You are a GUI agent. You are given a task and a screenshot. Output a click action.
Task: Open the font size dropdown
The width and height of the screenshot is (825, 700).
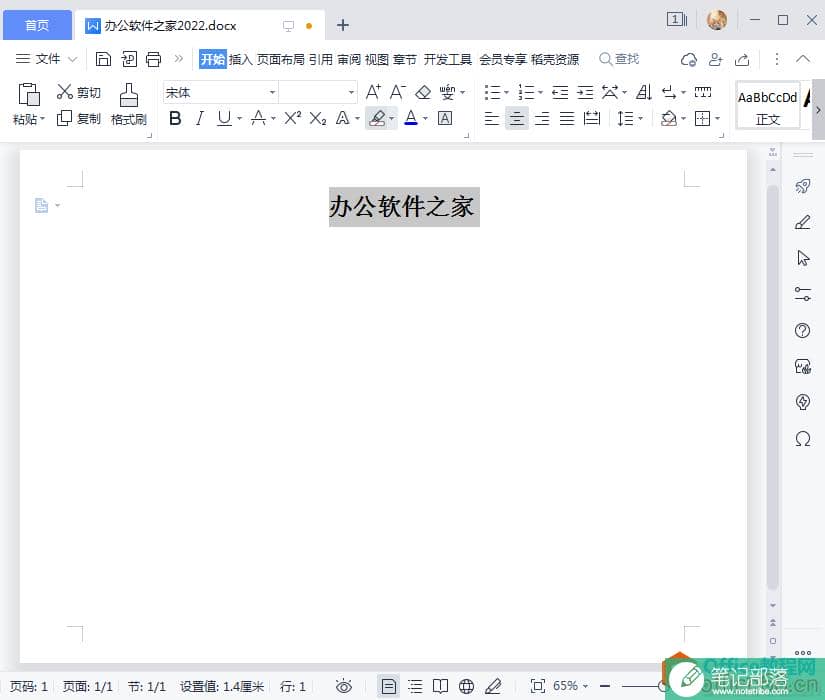click(351, 93)
